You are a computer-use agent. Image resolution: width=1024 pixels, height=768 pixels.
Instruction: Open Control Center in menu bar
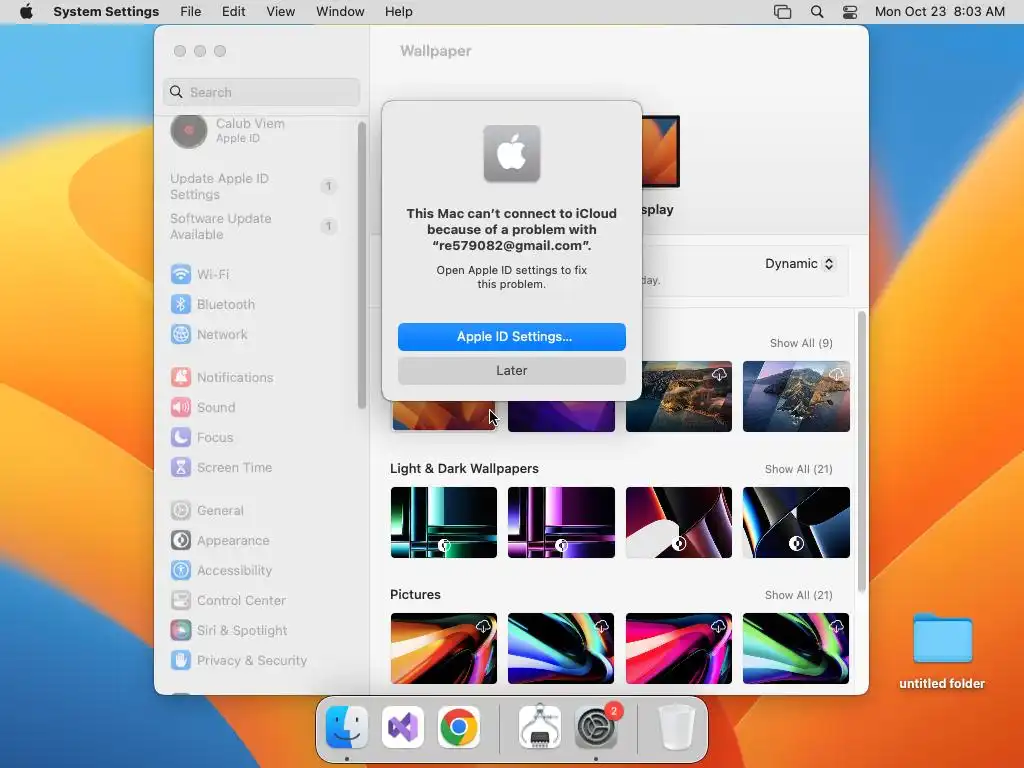(x=850, y=12)
